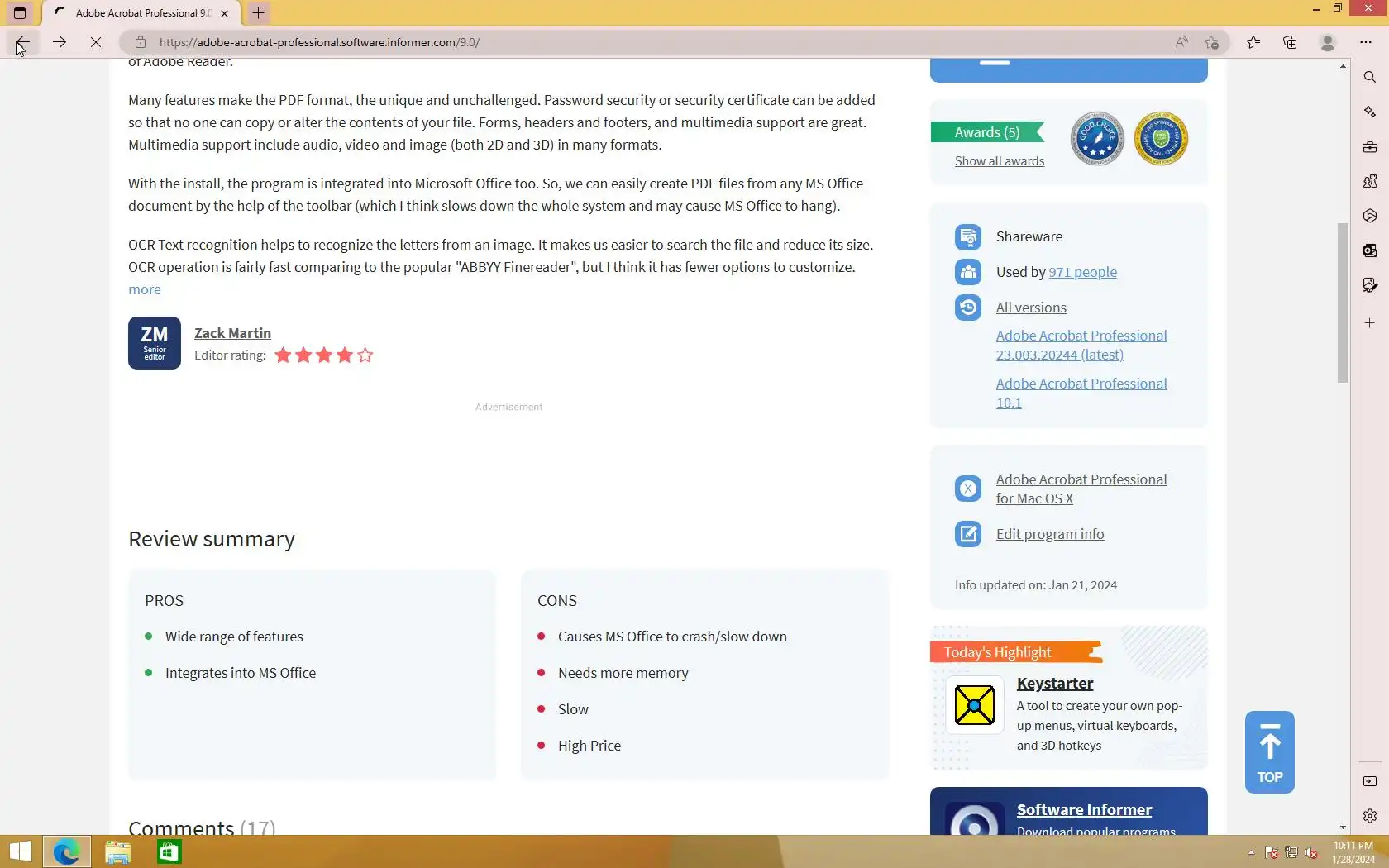Open the Keystarter highlight link

coord(1055,684)
